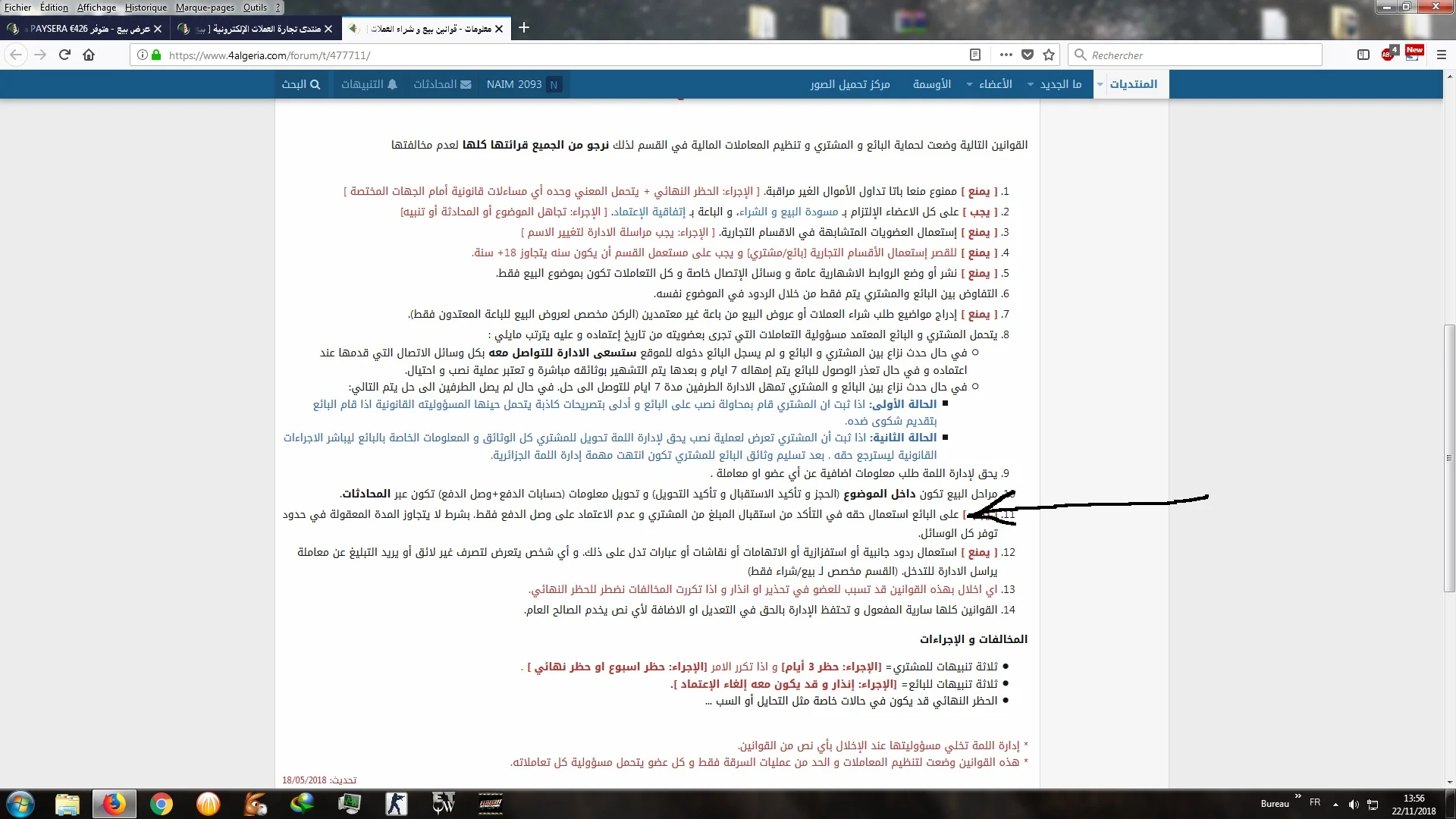Viewport: 1456px width, 819px height.
Task: Toggle reader mode for this page
Action: pos(974,55)
